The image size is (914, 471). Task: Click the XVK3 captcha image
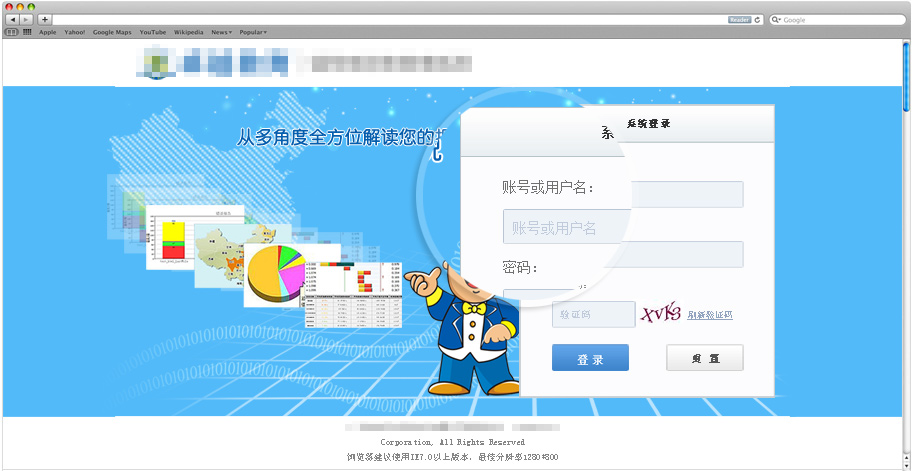pyautogui.click(x=660, y=314)
